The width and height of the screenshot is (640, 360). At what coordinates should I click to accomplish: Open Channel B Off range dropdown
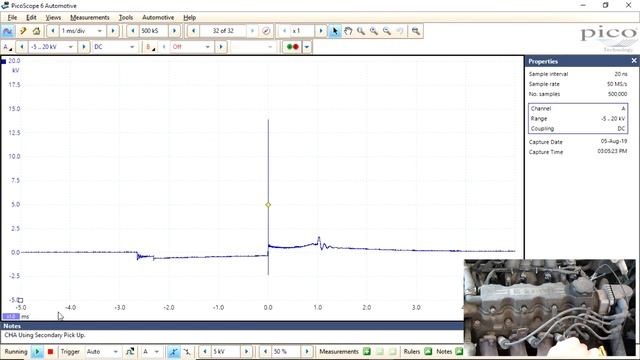(207, 47)
